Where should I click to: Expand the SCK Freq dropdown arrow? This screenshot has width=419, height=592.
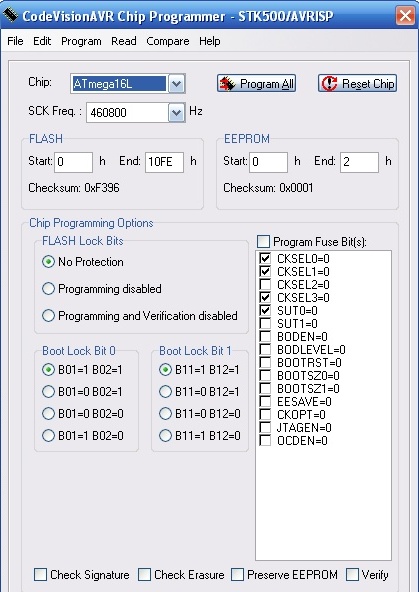pos(176,113)
